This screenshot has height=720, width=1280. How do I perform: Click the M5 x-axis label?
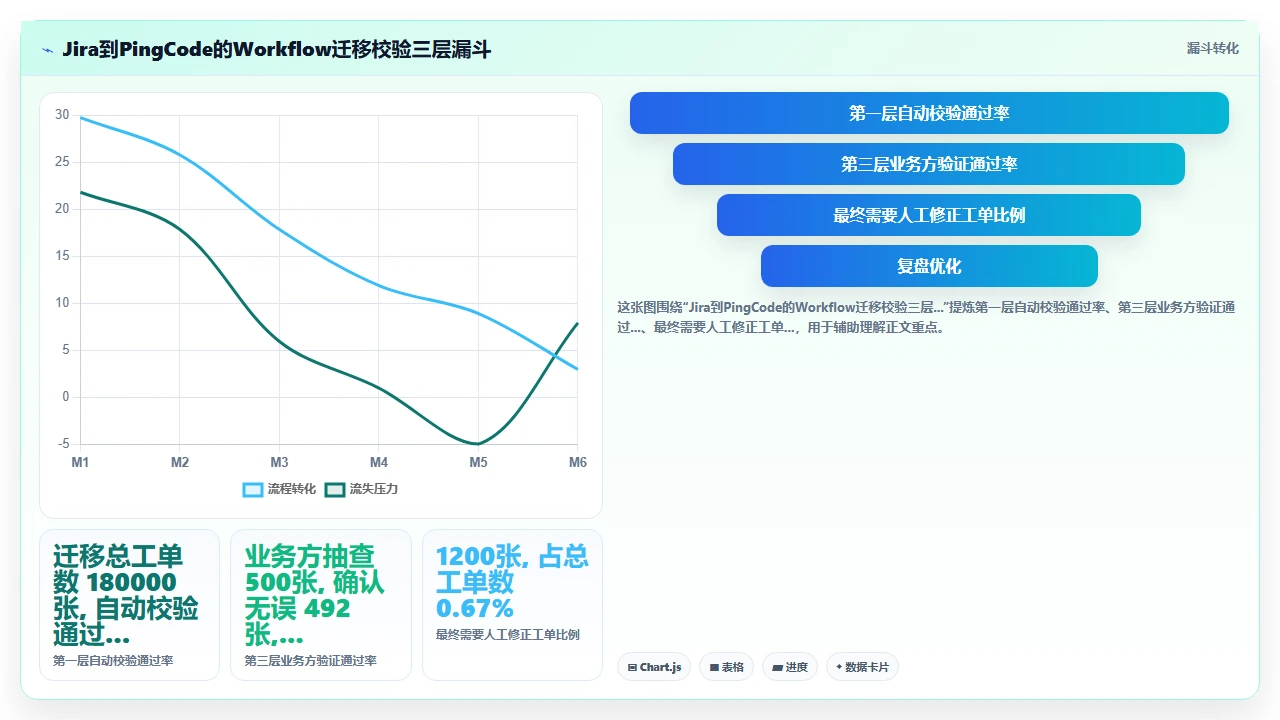[x=478, y=462]
